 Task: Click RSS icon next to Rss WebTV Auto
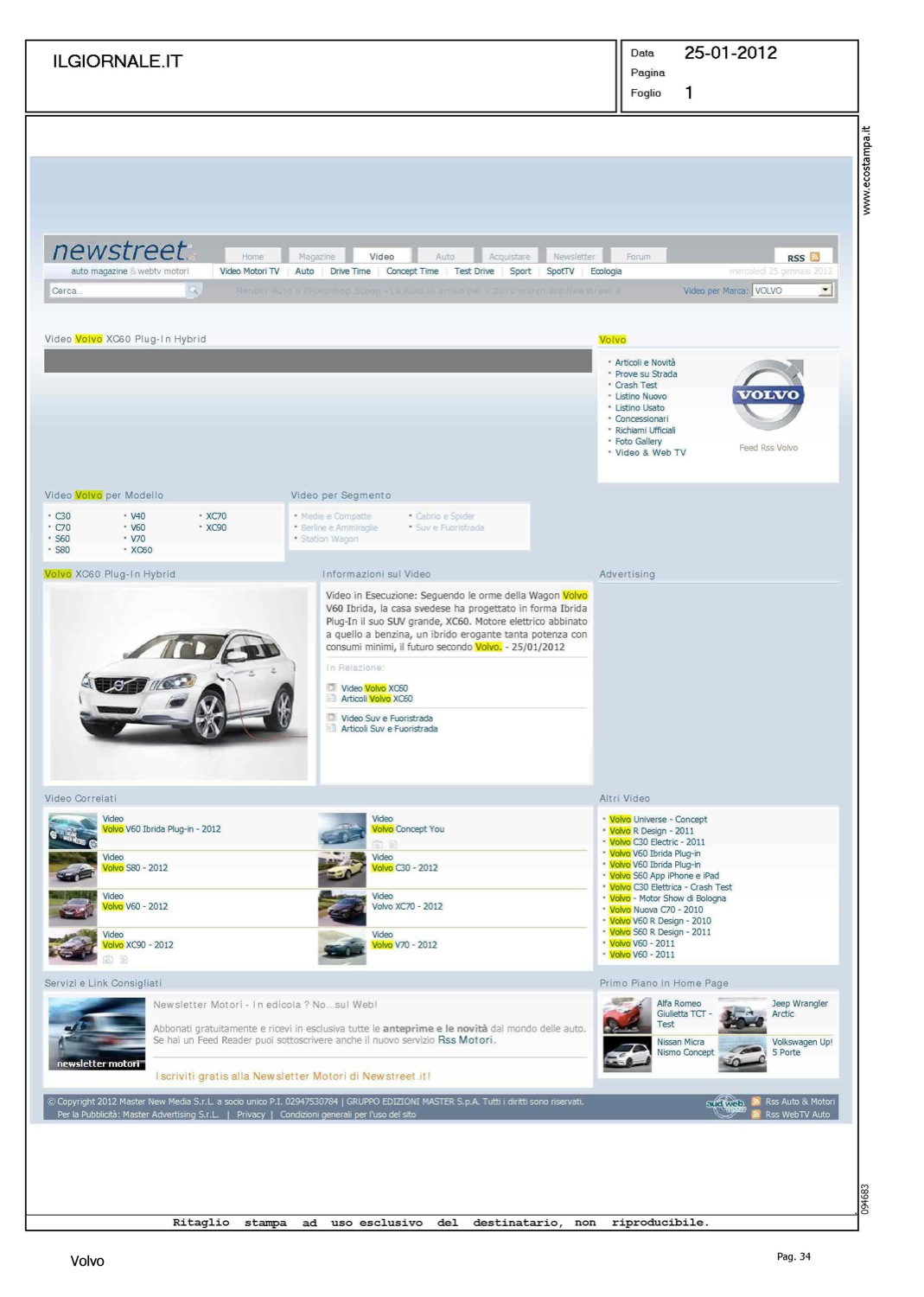pos(756,1115)
